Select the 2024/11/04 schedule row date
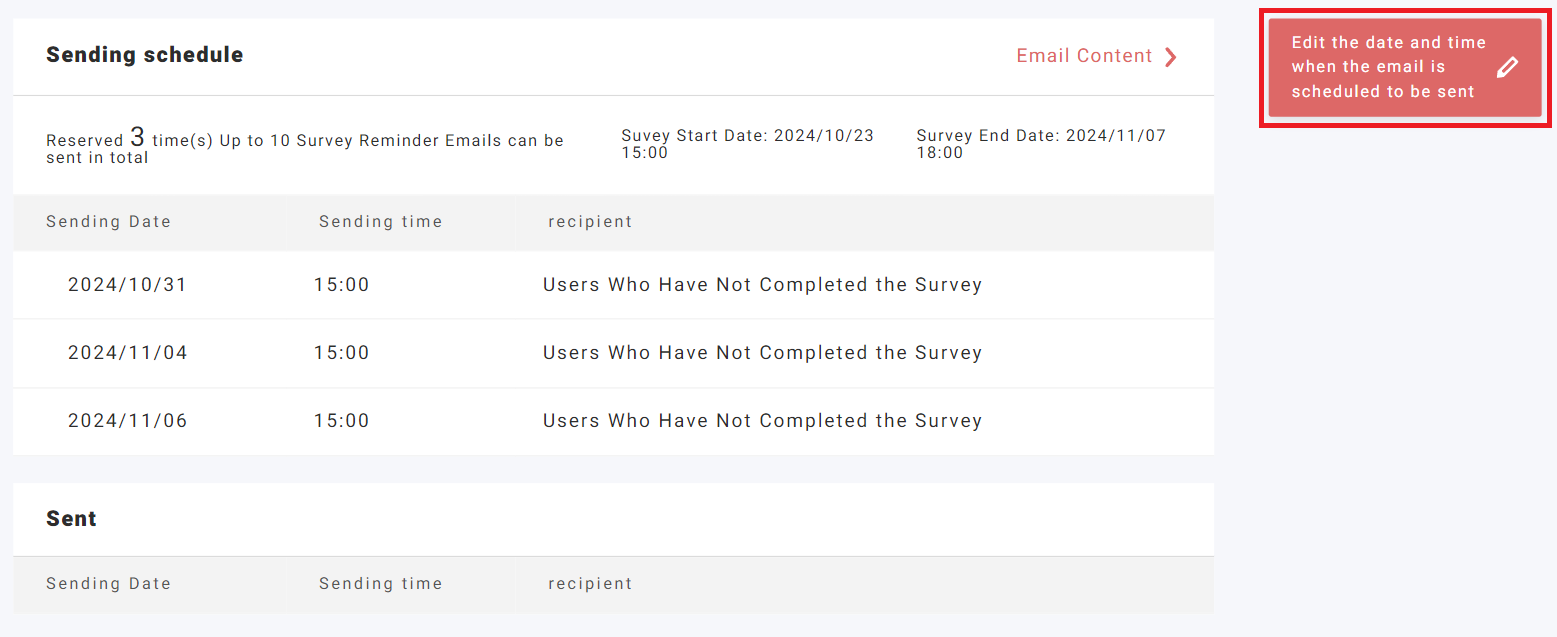The image size is (1557, 637). (127, 353)
